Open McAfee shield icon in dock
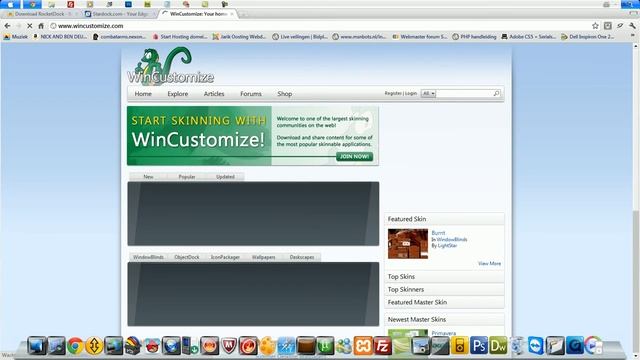Viewport: 640px width, 360px height. [x=229, y=346]
